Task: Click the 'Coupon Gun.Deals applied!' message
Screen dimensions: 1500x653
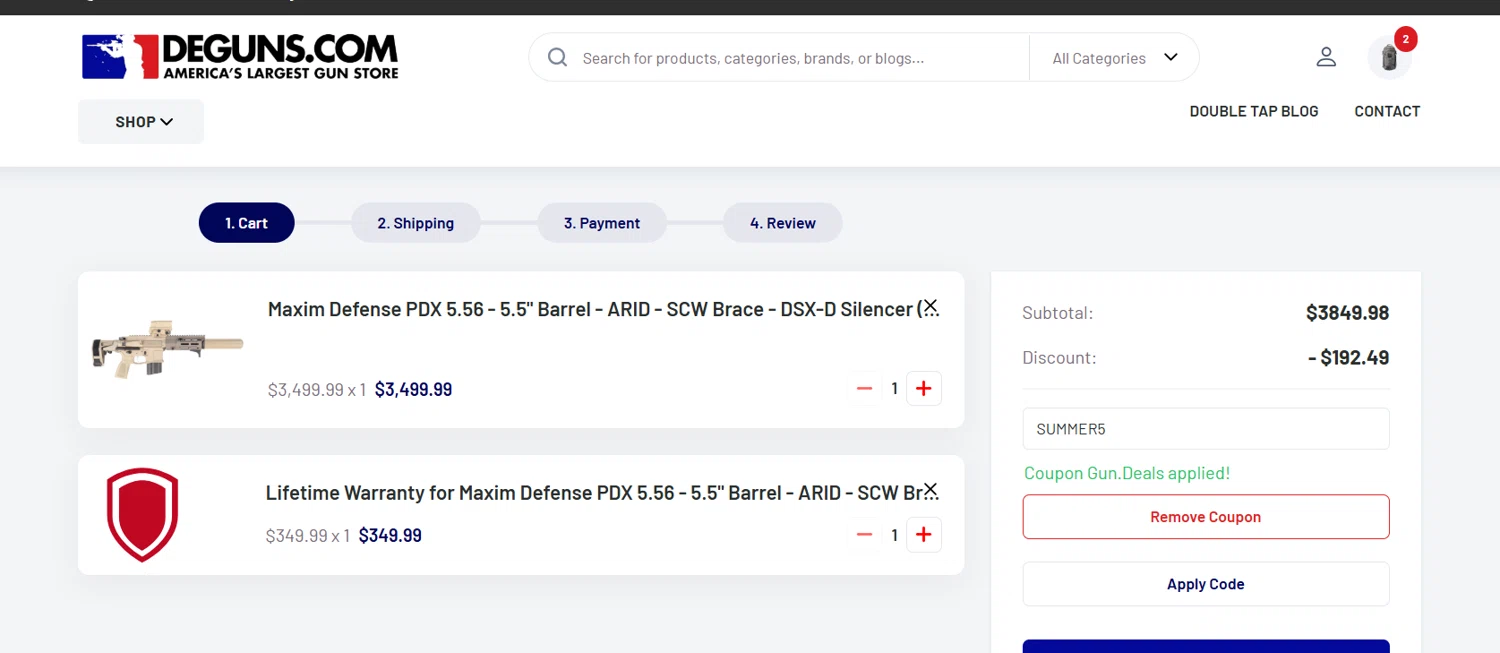Action: [1127, 473]
